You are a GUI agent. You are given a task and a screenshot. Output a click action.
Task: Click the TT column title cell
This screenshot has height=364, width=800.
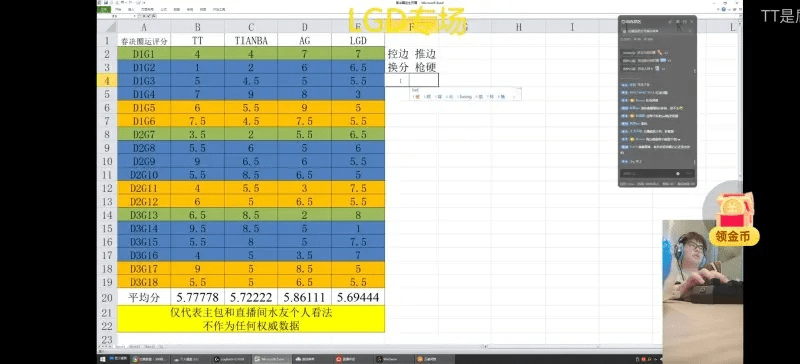tap(197, 40)
